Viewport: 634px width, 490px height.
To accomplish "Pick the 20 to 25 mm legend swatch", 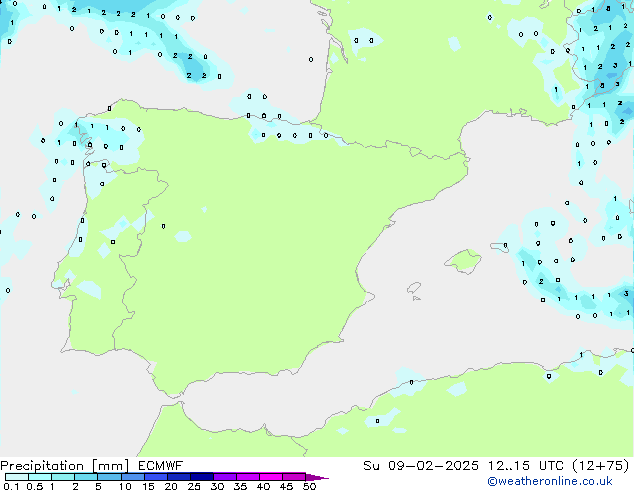I will [178, 477].
